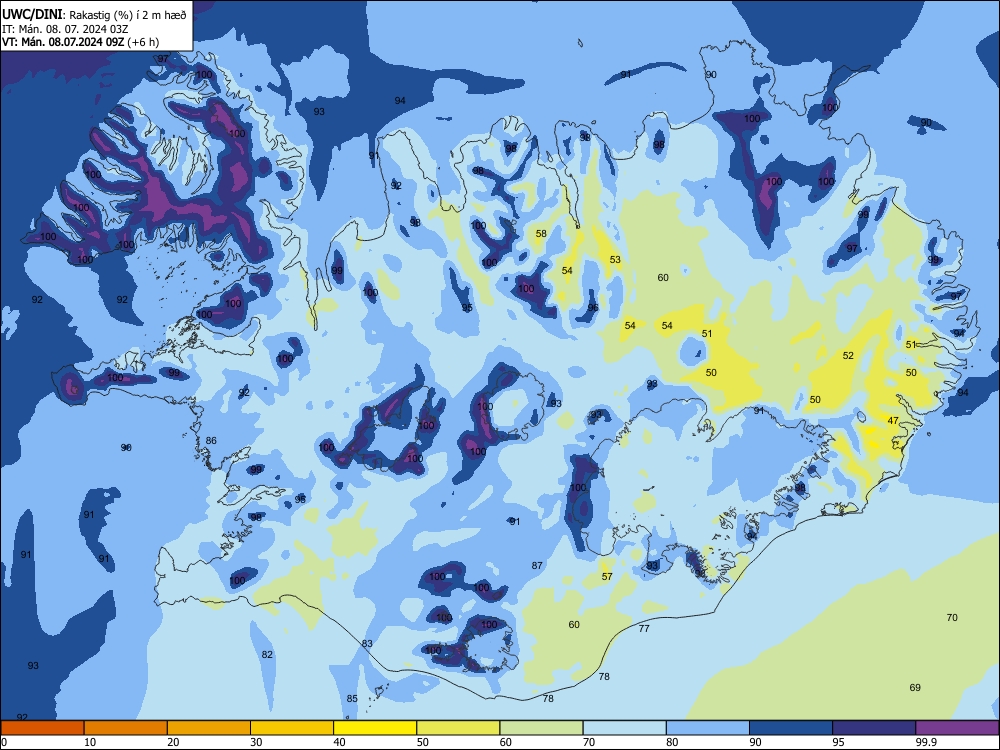Image resolution: width=1000 pixels, height=750 pixels.
Task: Click the humidity value 69 over the sea
Action: click(915, 688)
